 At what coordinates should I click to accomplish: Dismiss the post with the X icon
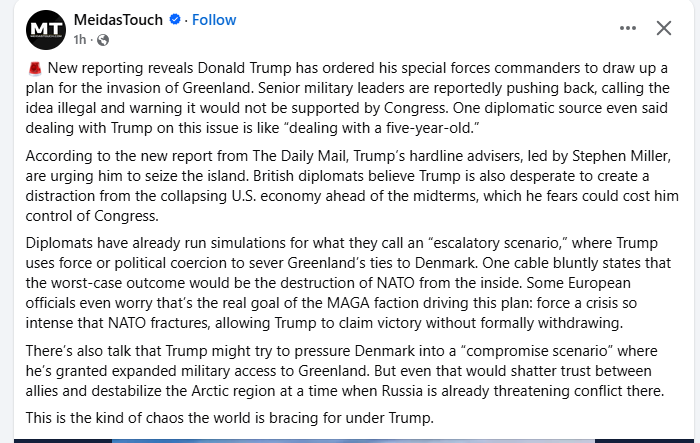664,28
